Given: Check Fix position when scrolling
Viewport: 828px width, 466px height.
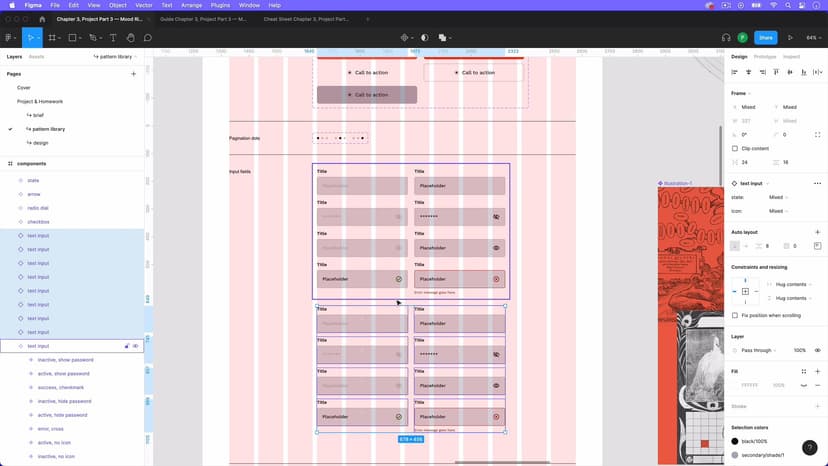Looking at the screenshot, I should 735,315.
